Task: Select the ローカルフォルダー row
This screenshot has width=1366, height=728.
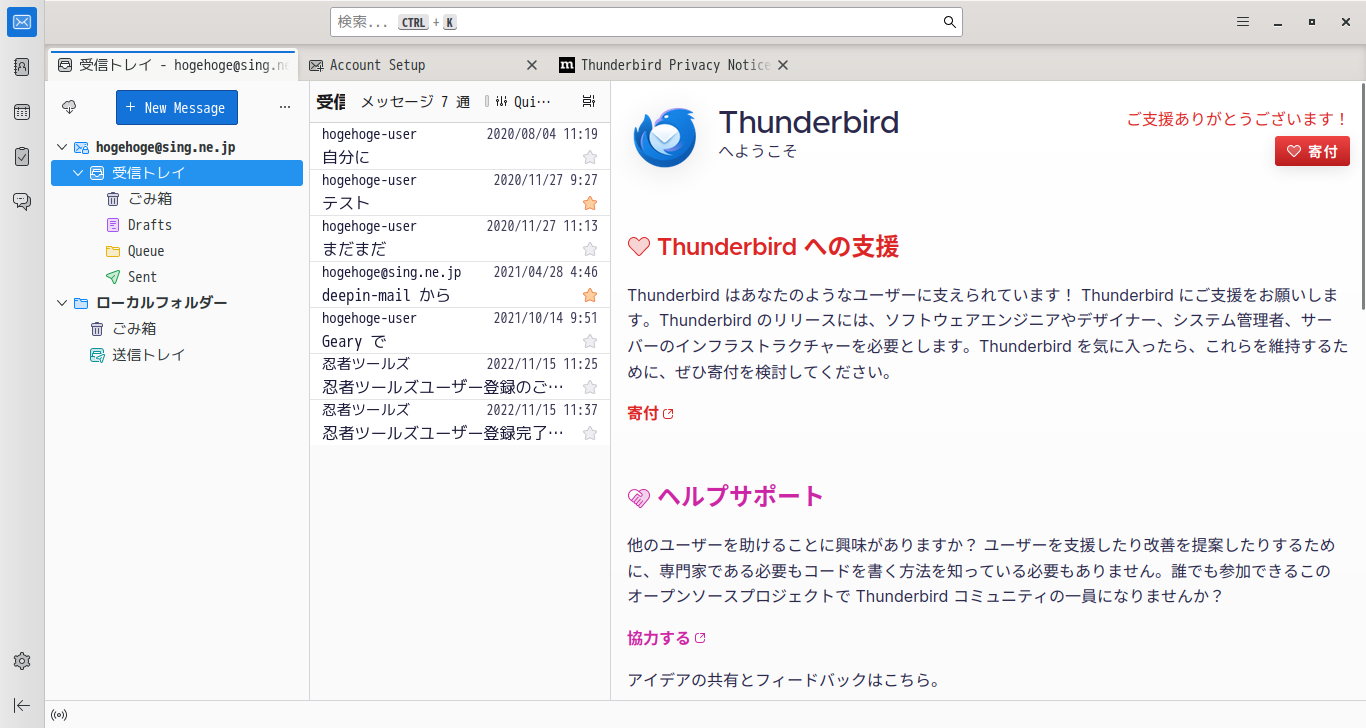Action: (x=177, y=303)
